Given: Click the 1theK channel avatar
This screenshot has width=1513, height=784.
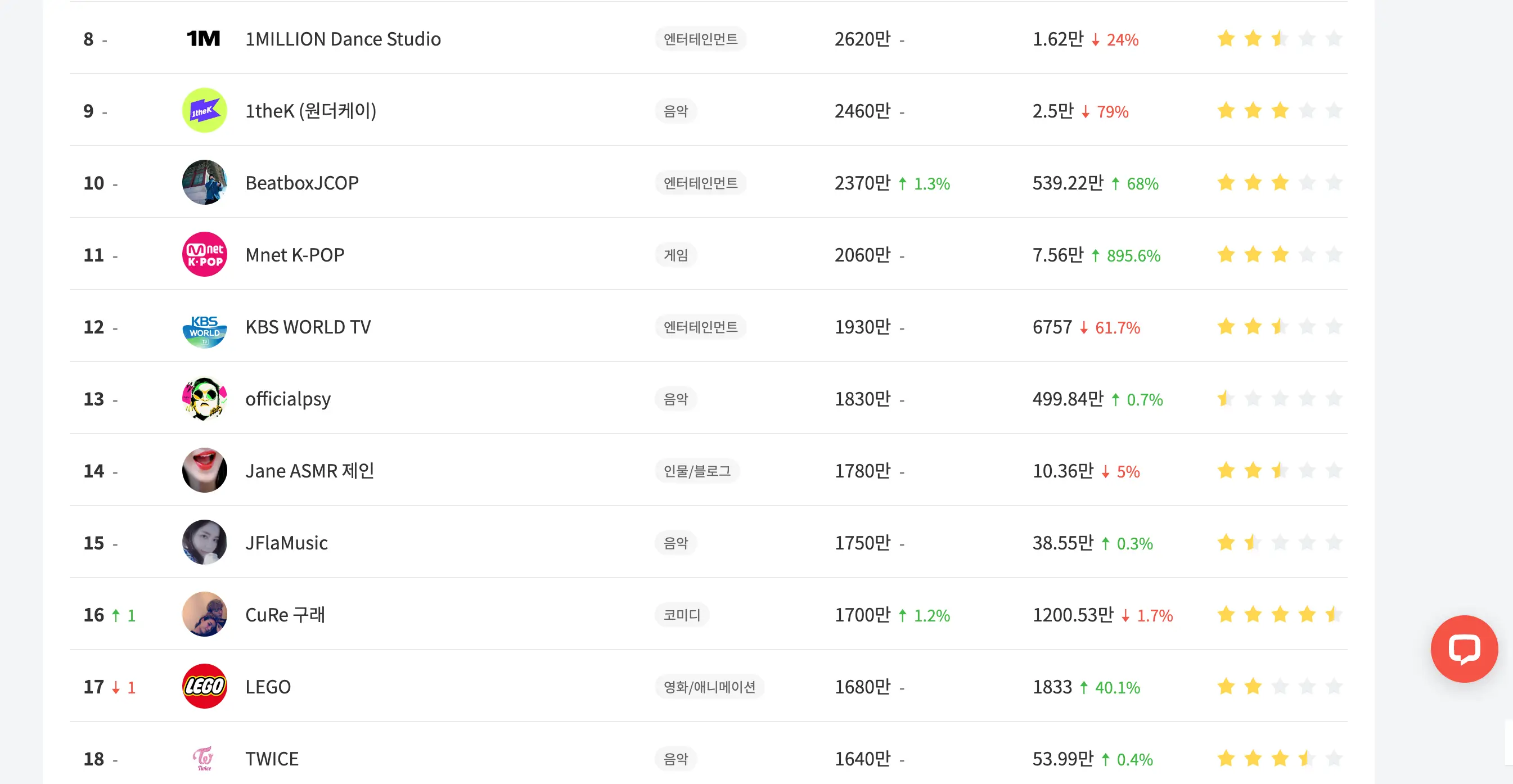Looking at the screenshot, I should click(204, 110).
